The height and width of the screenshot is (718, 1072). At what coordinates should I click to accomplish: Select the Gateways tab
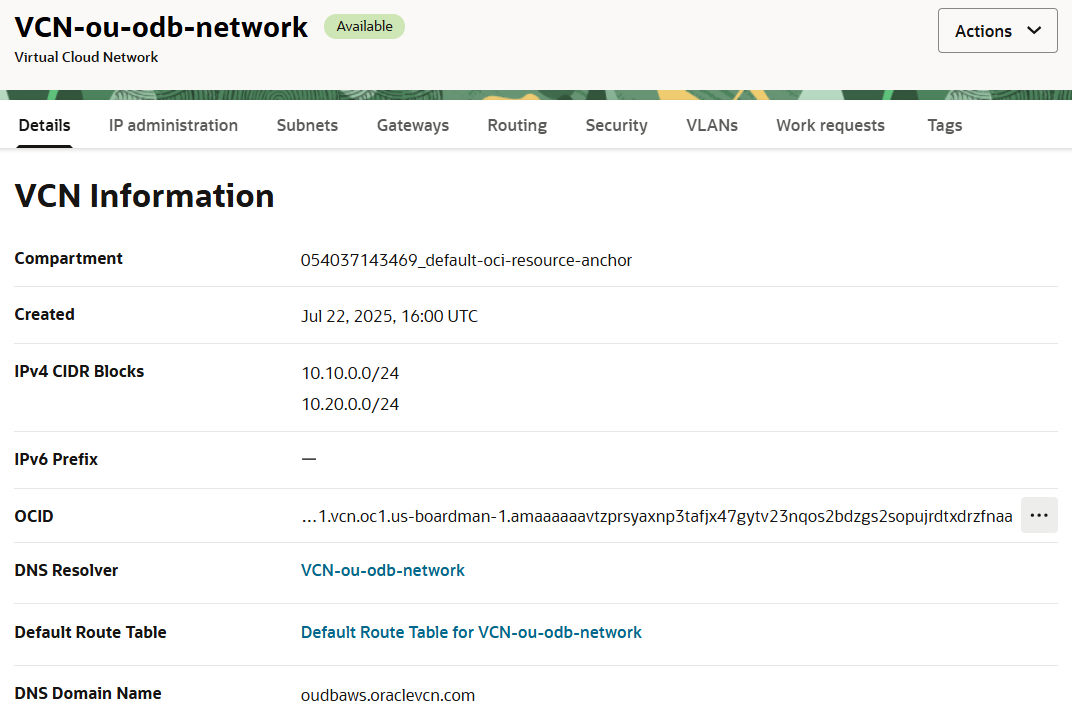coord(412,125)
